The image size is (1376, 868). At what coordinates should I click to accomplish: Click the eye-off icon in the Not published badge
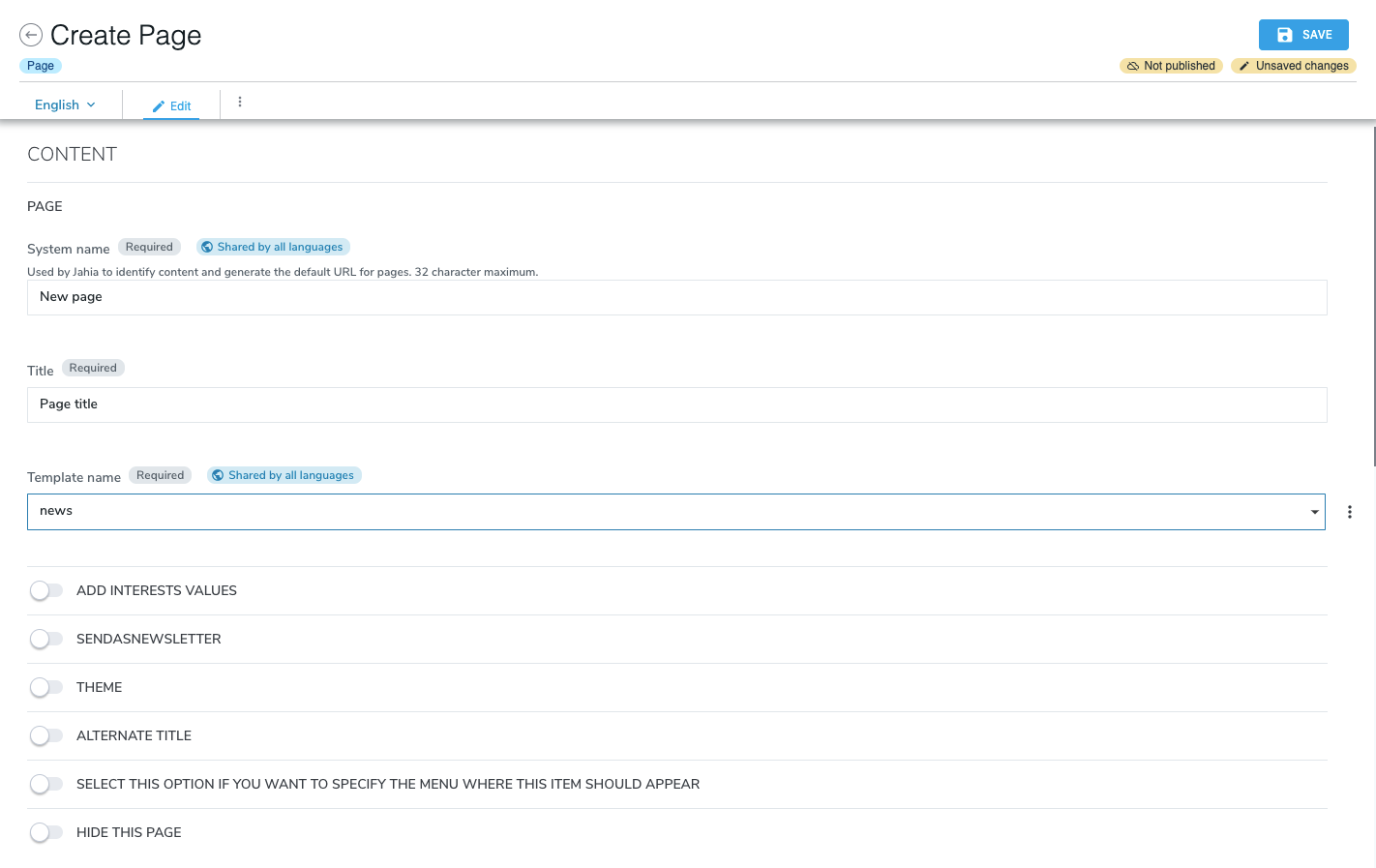pyautogui.click(x=1132, y=66)
